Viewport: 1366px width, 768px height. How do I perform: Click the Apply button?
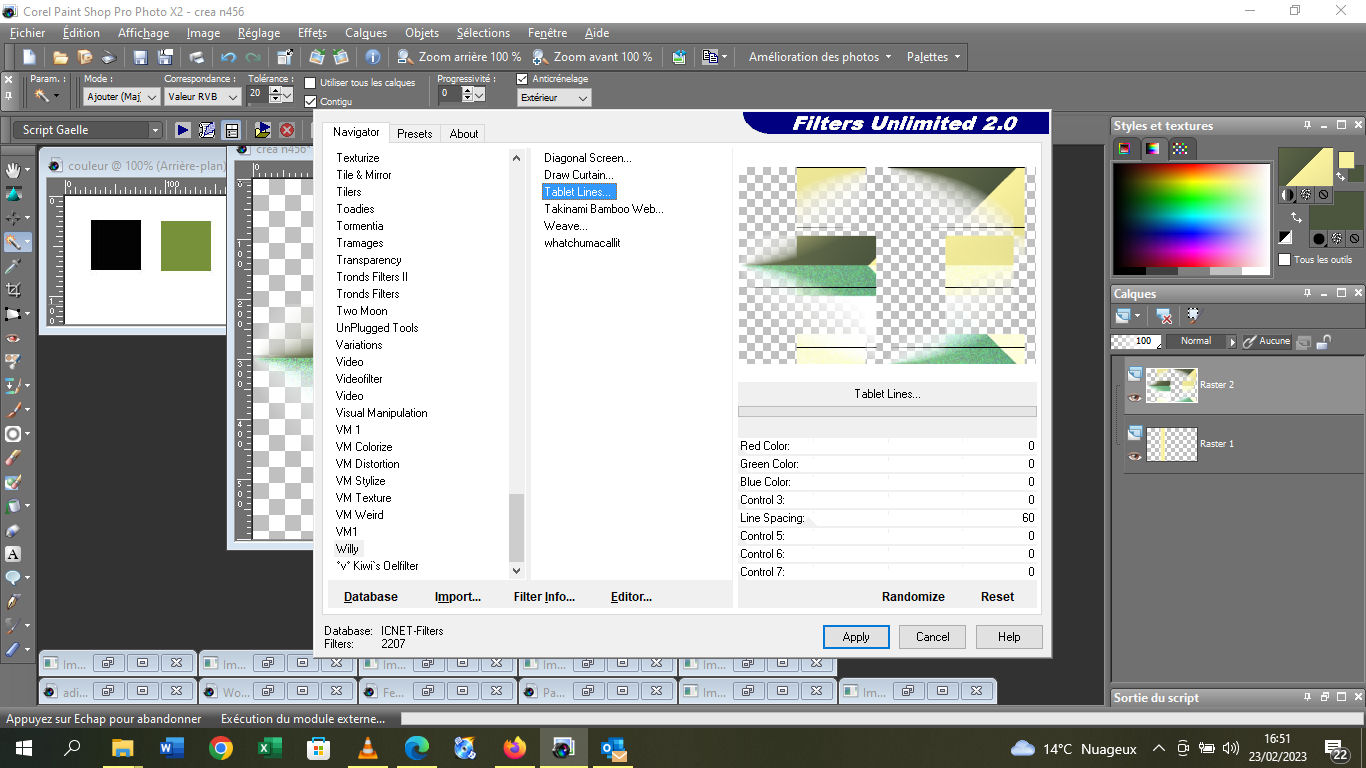[x=856, y=637]
